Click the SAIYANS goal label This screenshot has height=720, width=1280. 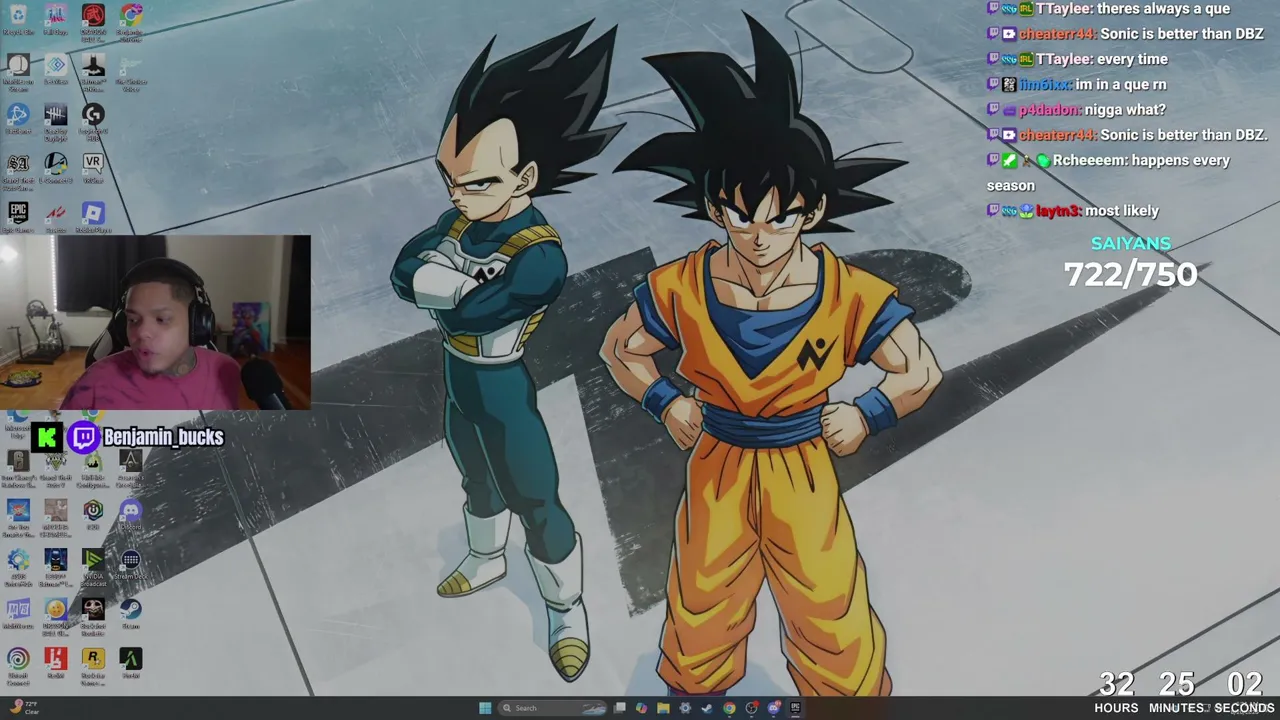(1131, 244)
